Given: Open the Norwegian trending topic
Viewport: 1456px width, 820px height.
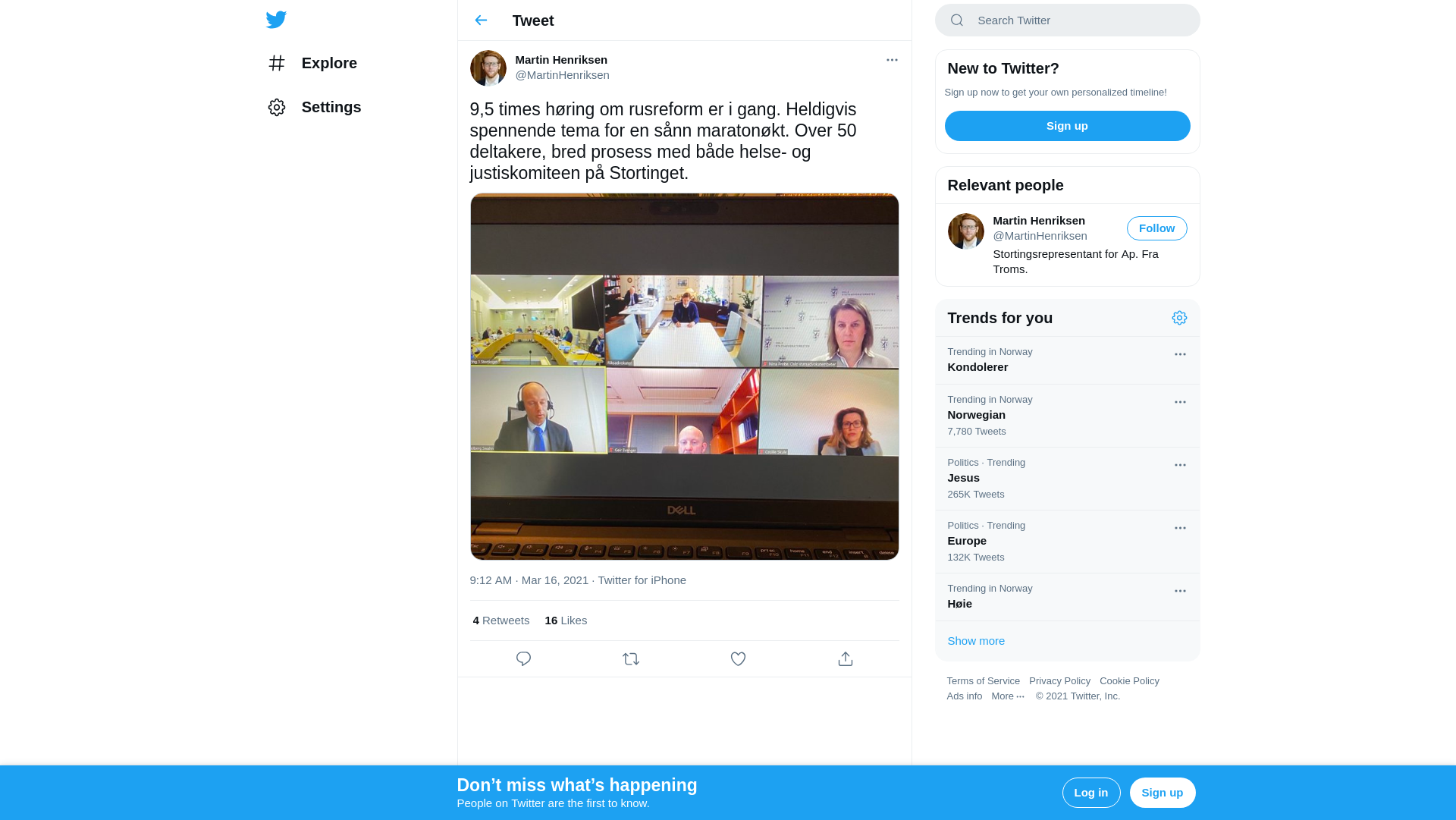Looking at the screenshot, I should click(x=976, y=415).
